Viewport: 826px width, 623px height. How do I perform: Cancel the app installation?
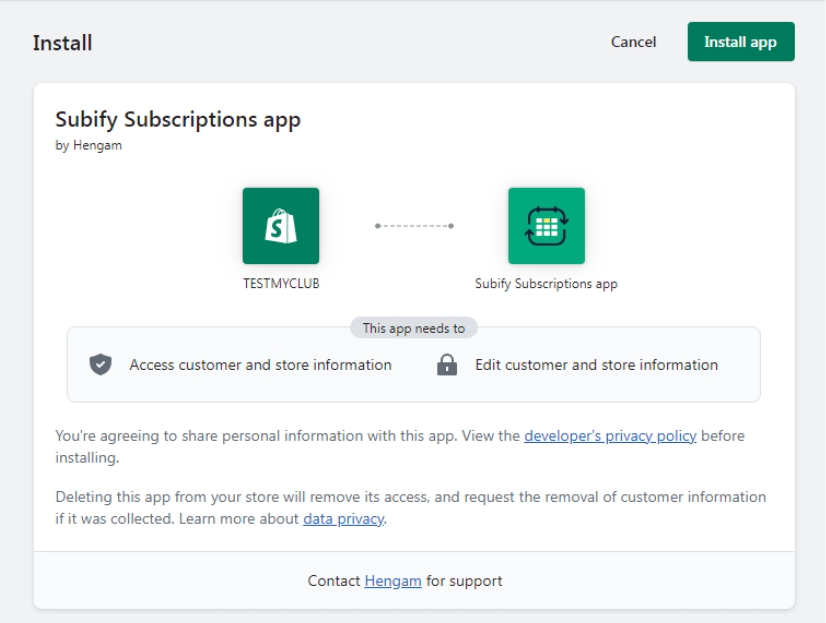[x=633, y=42]
